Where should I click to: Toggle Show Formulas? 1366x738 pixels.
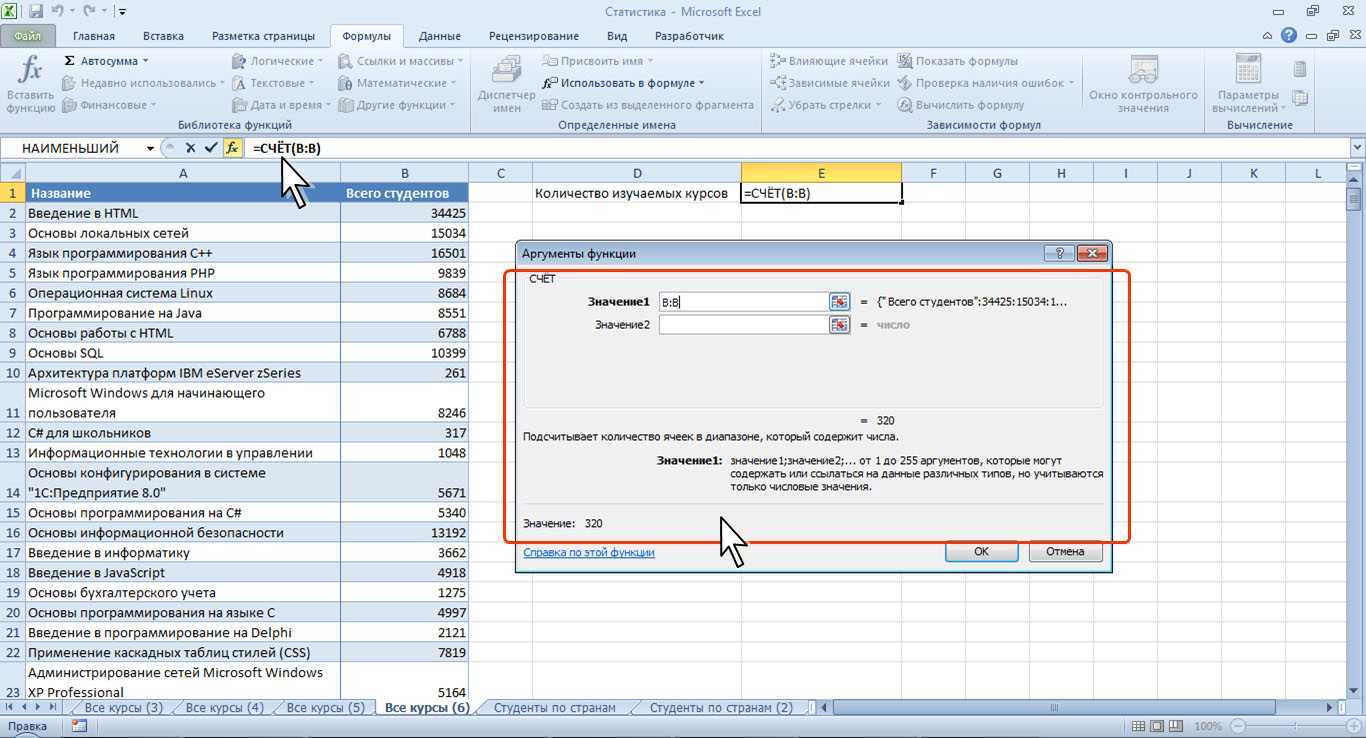[958, 61]
